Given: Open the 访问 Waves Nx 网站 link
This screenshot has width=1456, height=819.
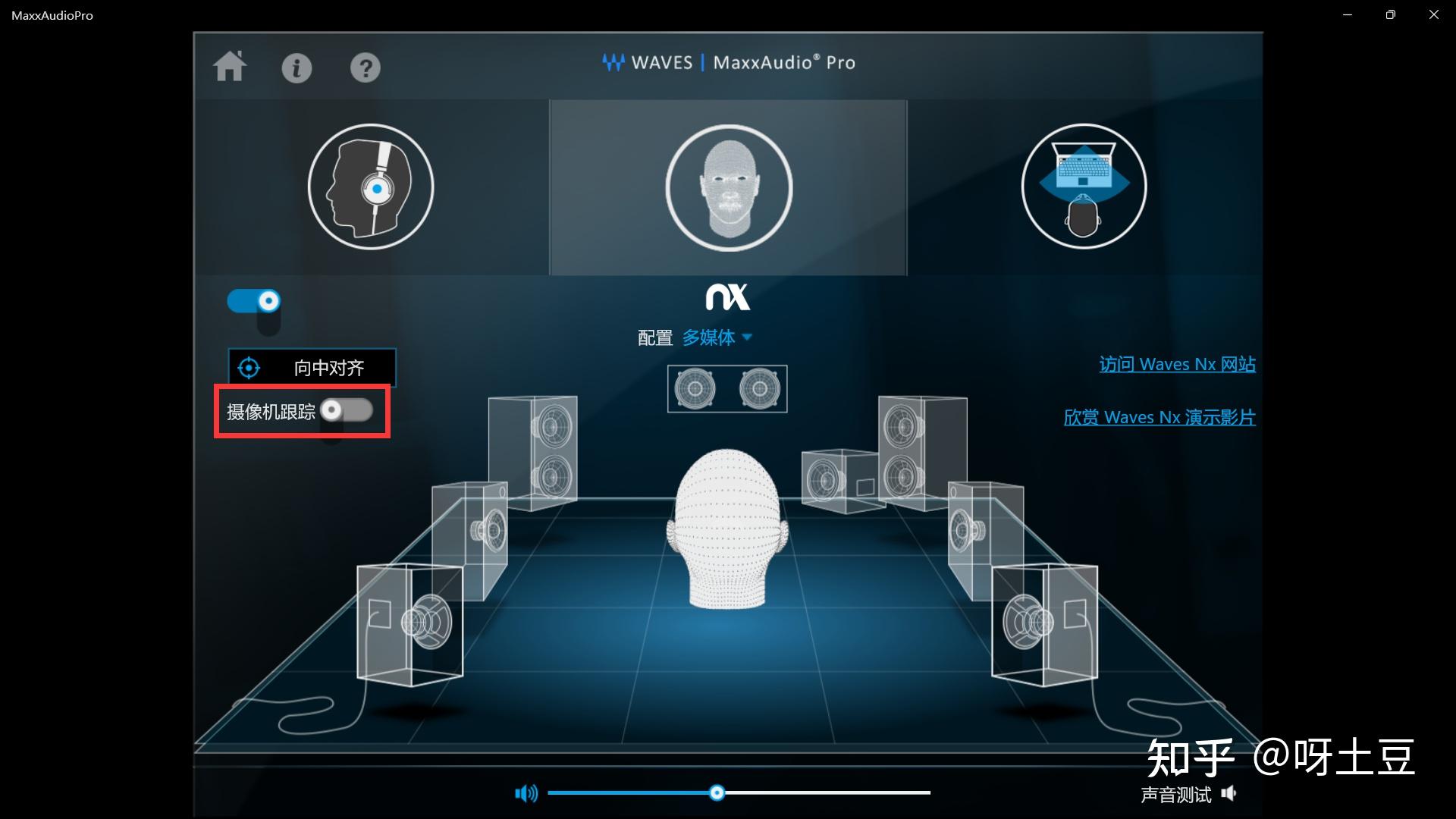Looking at the screenshot, I should [x=1177, y=365].
